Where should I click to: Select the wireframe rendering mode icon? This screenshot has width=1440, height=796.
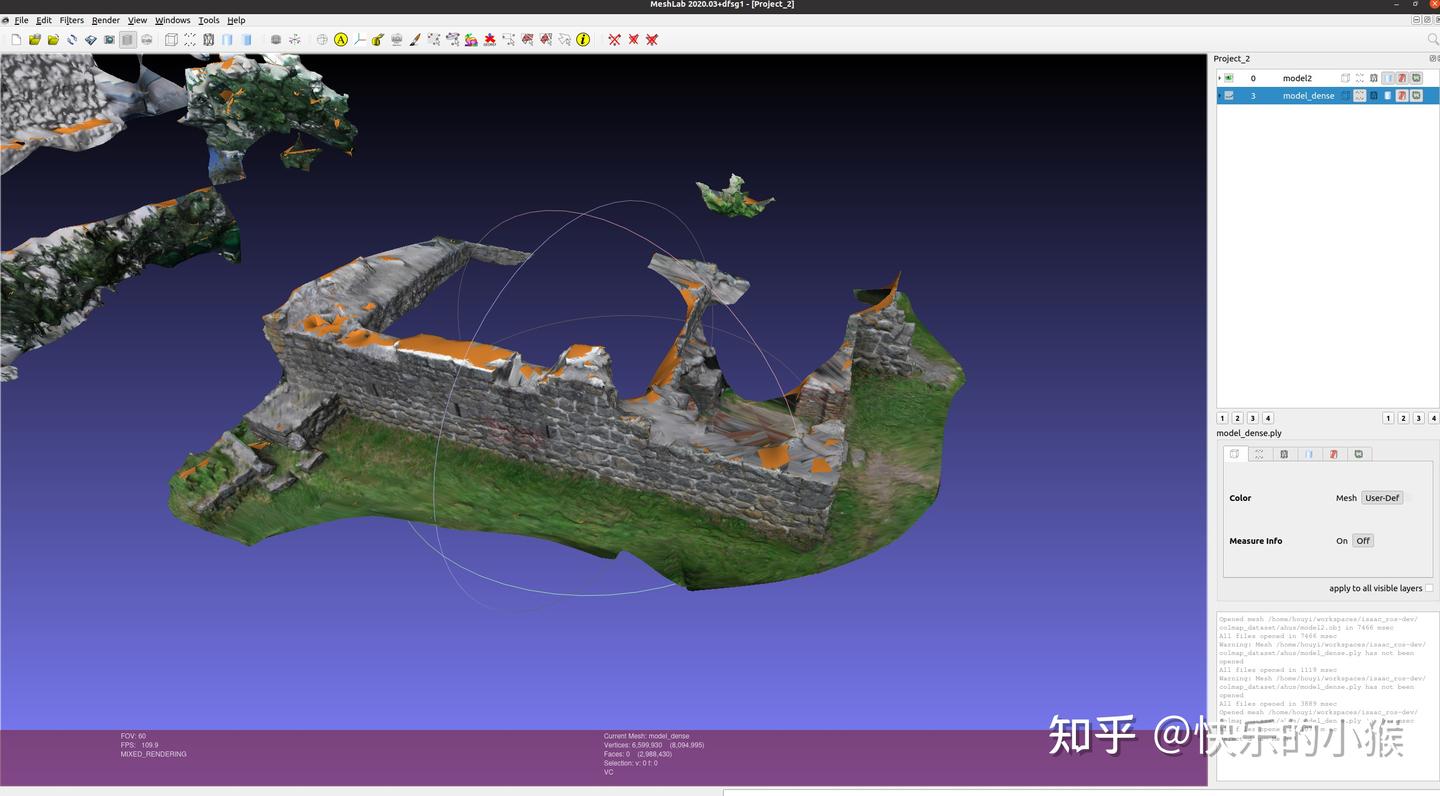click(x=207, y=40)
